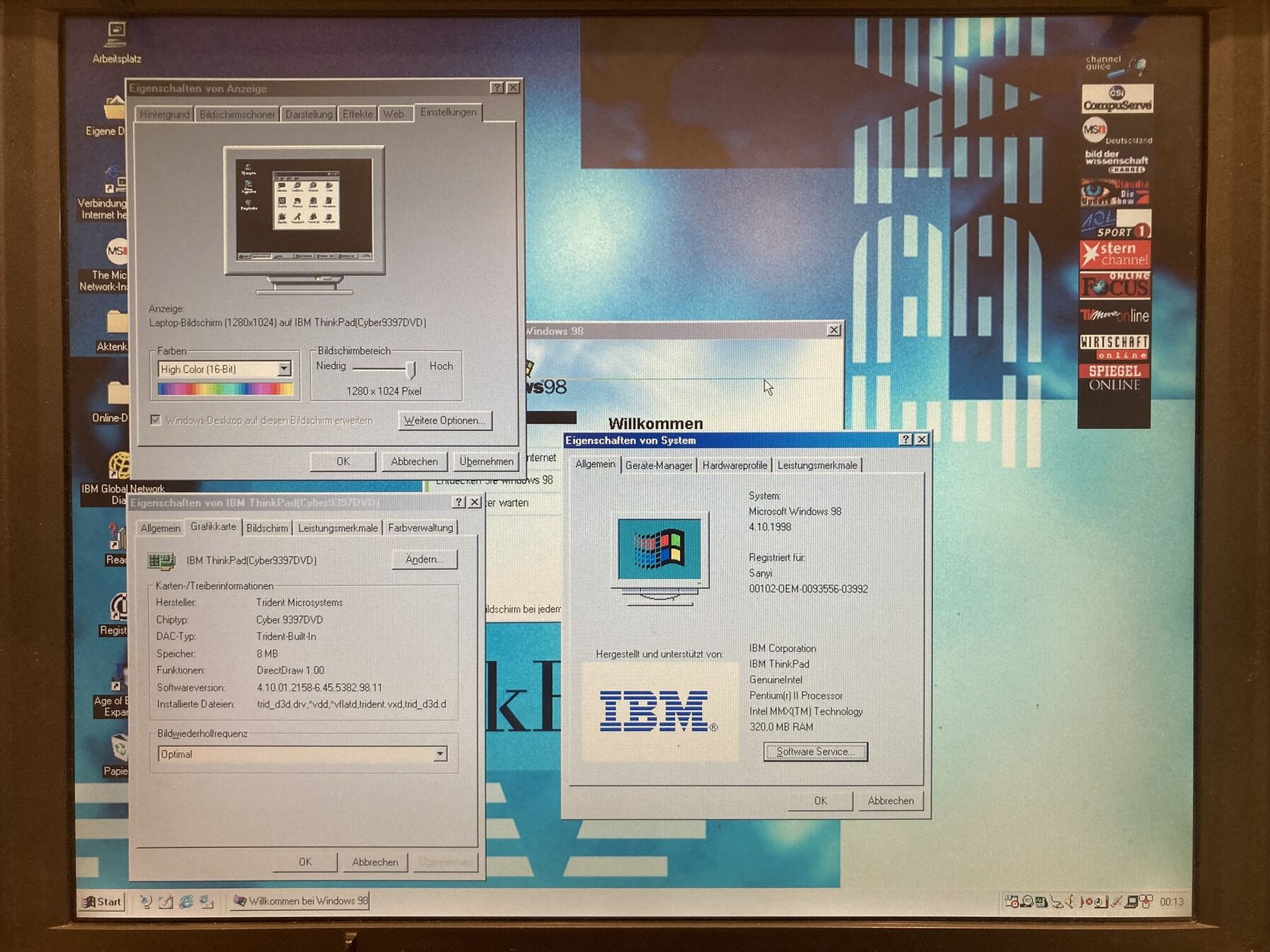1270x952 pixels.
Task: Click the first quick launch icon next to Start
Action: pyautogui.click(x=146, y=902)
